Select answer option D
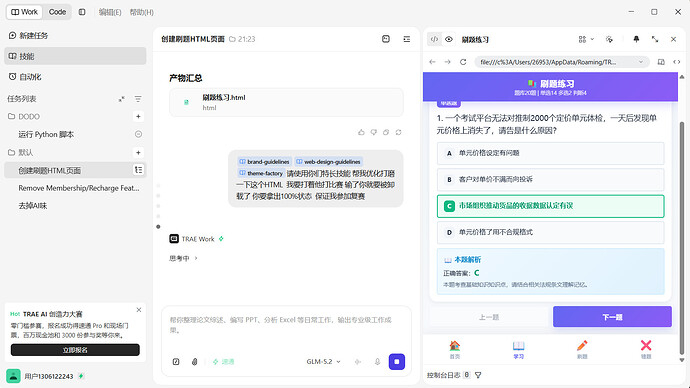 pos(551,232)
